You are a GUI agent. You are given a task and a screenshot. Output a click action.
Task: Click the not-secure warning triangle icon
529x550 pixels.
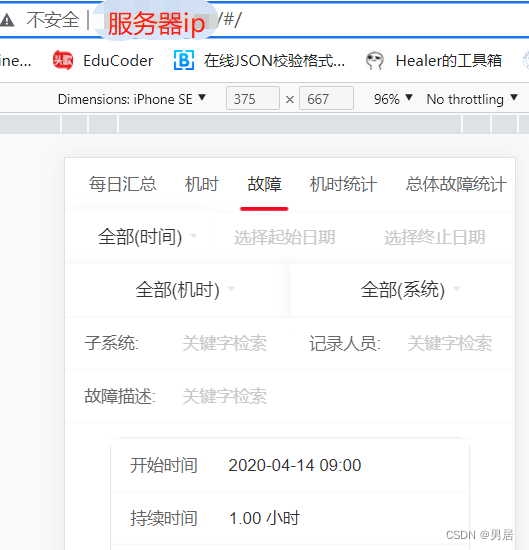pos(7,20)
